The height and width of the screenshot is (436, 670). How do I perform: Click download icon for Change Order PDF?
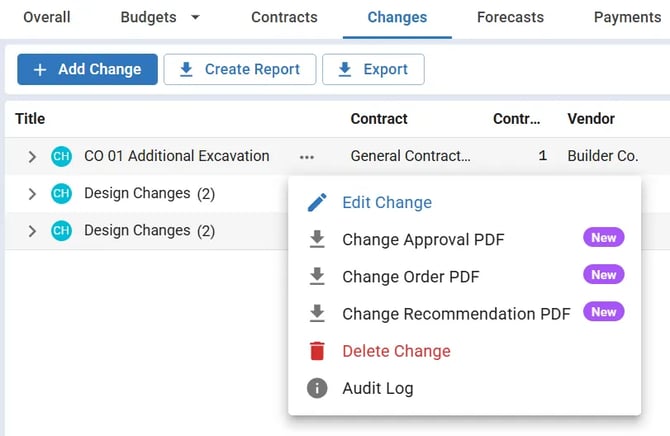tap(317, 277)
